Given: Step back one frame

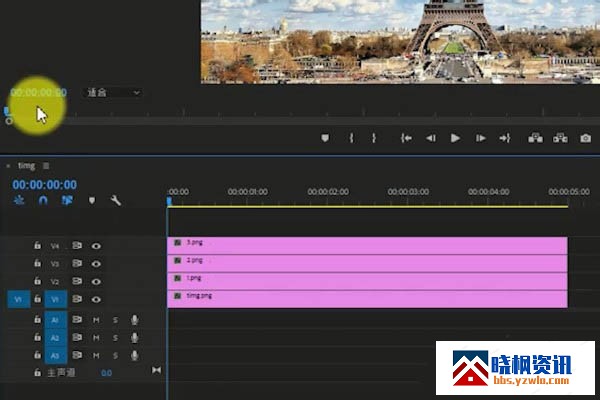Looking at the screenshot, I should (431, 138).
